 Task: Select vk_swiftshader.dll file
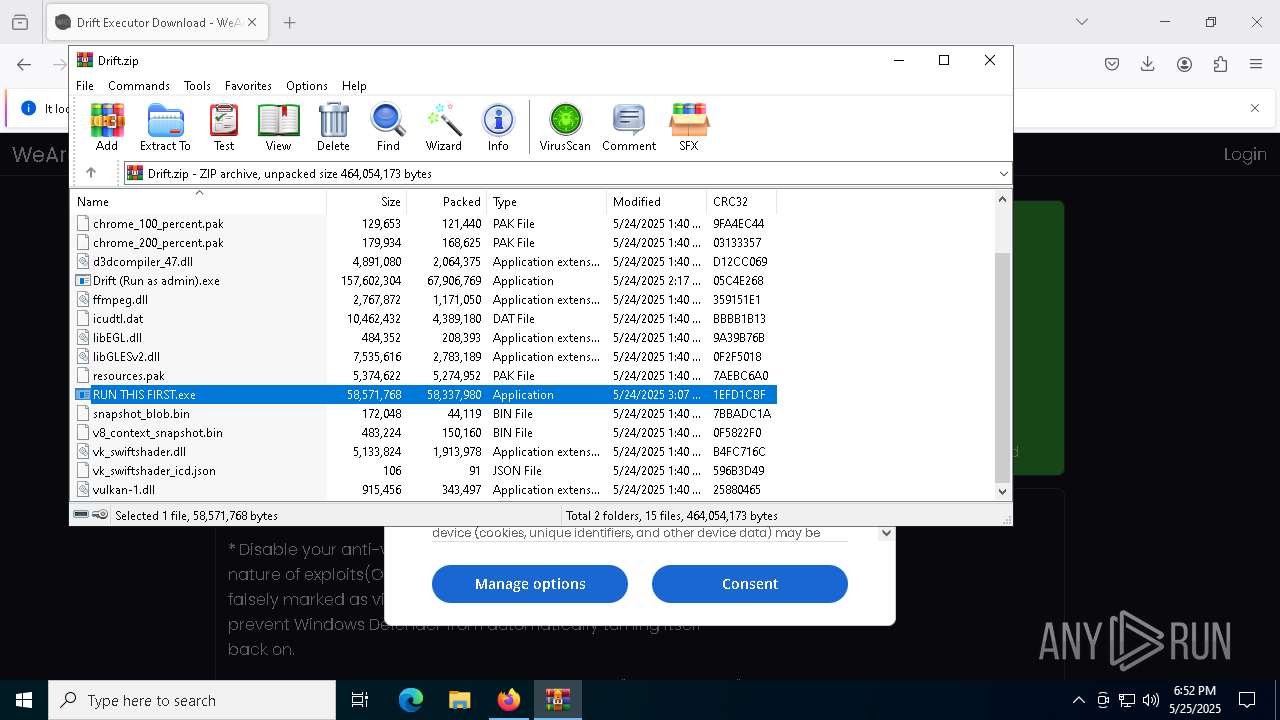pyautogui.click(x=425, y=452)
